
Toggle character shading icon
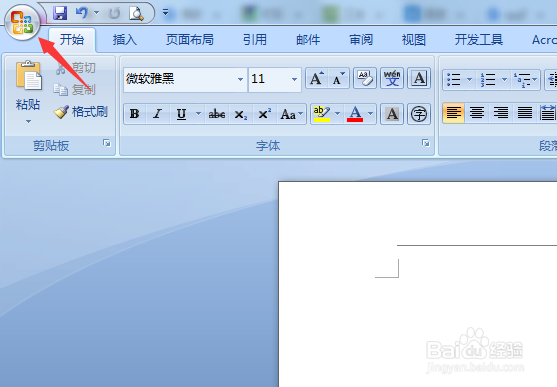coord(392,114)
